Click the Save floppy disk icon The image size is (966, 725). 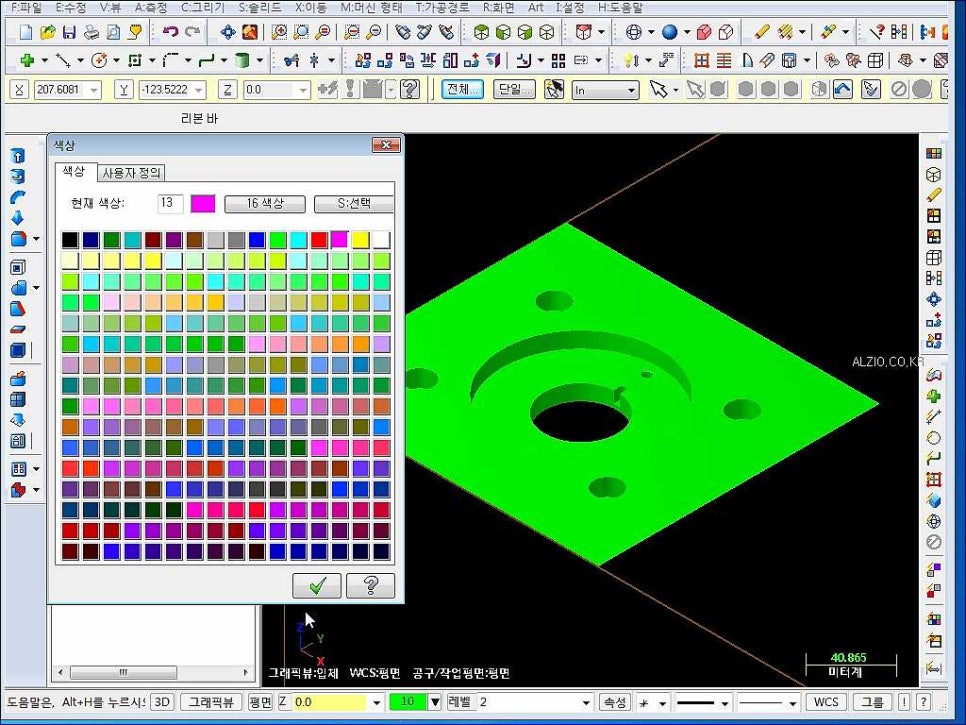(69, 32)
